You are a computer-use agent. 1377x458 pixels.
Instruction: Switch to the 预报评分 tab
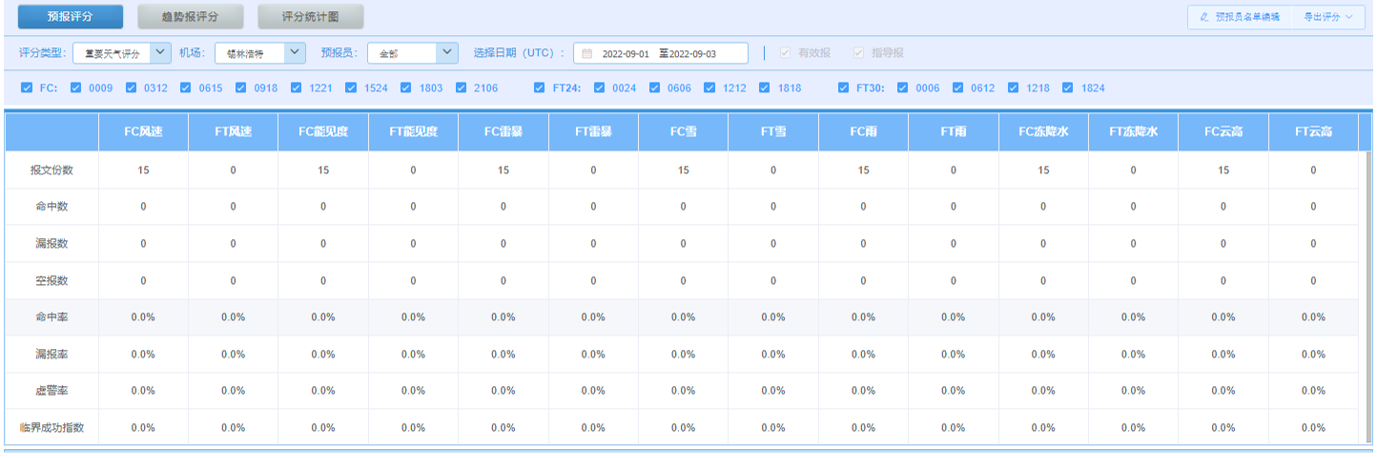pyautogui.click(x=70, y=17)
